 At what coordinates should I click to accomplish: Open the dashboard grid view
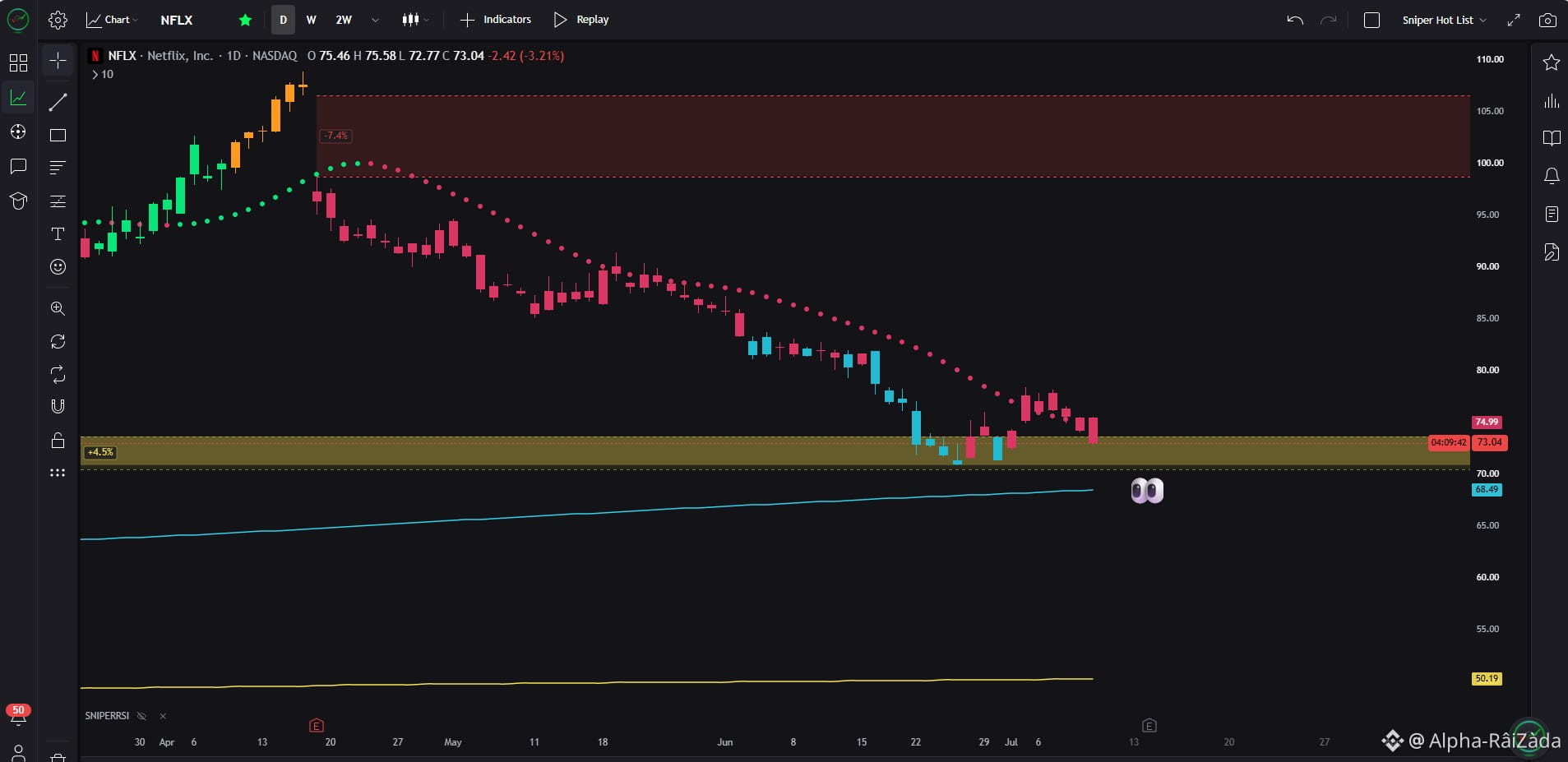tap(18, 62)
